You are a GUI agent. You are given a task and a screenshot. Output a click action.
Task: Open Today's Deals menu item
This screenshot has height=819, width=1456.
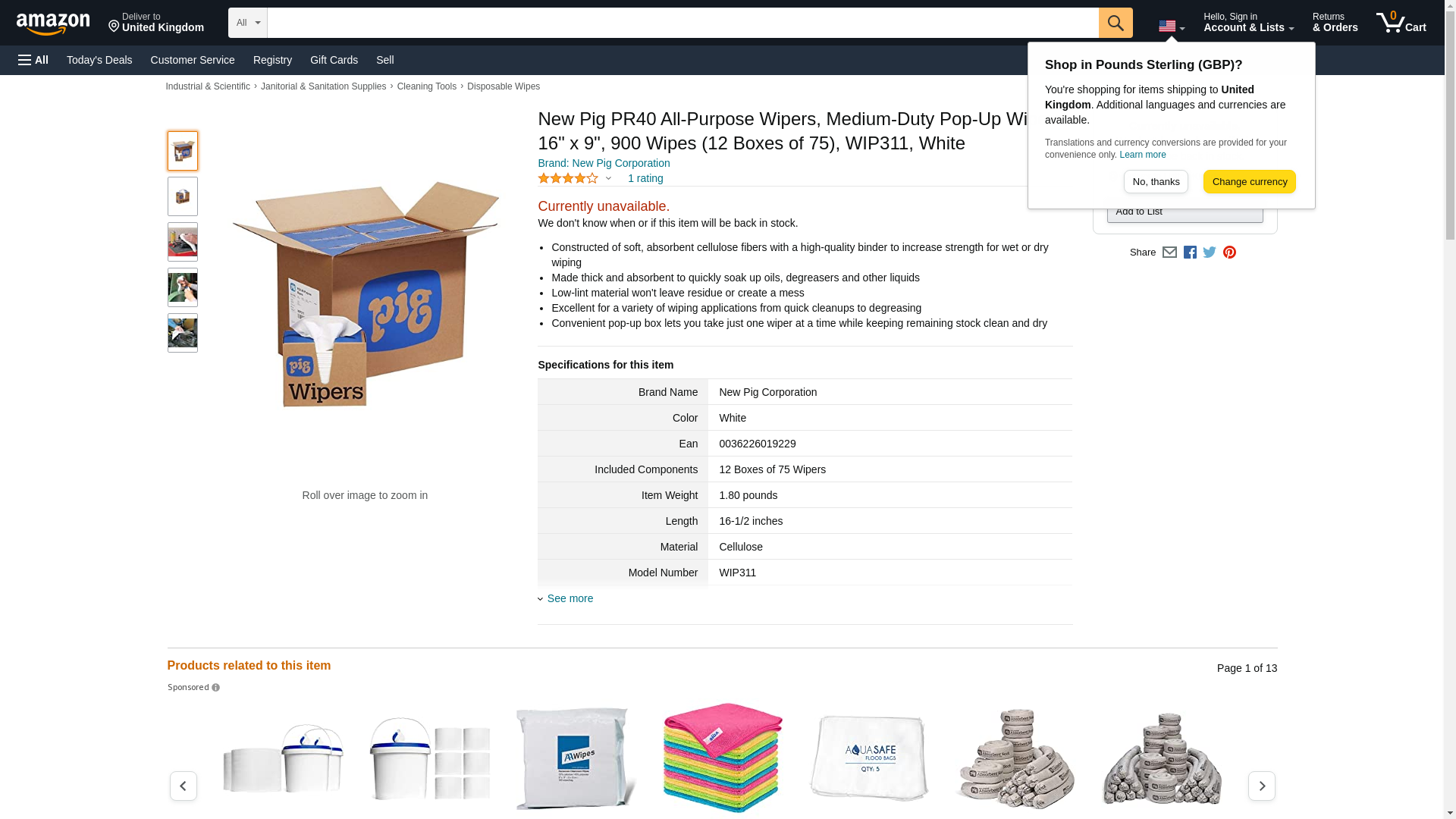(99, 60)
